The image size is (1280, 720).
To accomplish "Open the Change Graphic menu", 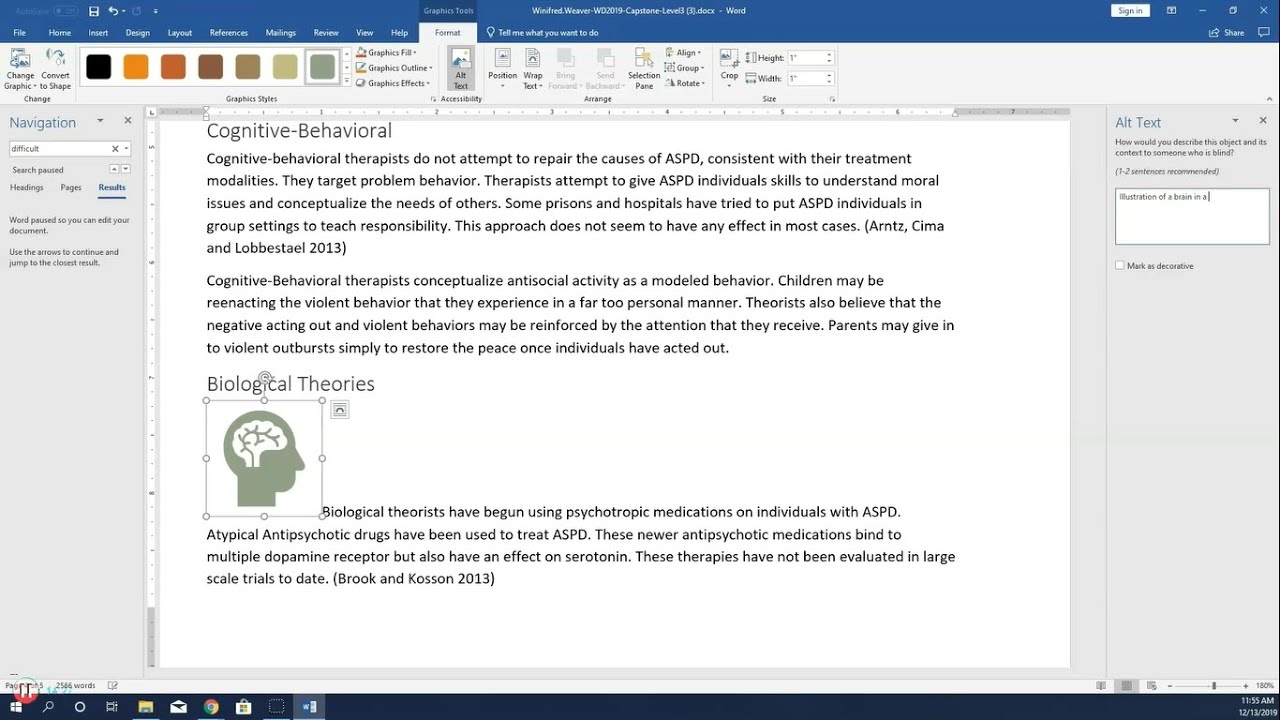I will pos(19,69).
